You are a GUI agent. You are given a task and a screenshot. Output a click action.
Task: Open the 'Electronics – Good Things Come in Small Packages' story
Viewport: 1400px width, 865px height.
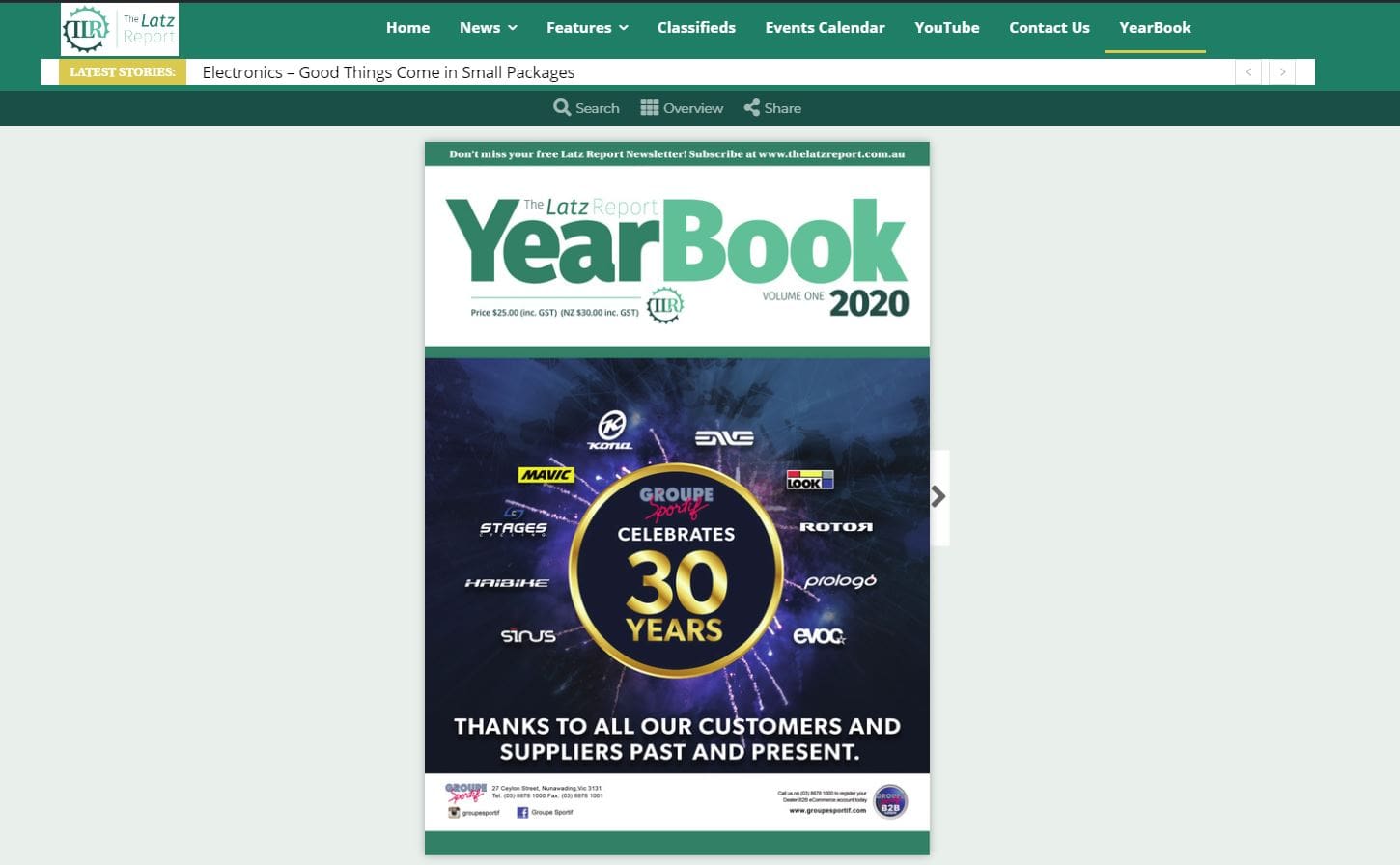click(x=388, y=72)
